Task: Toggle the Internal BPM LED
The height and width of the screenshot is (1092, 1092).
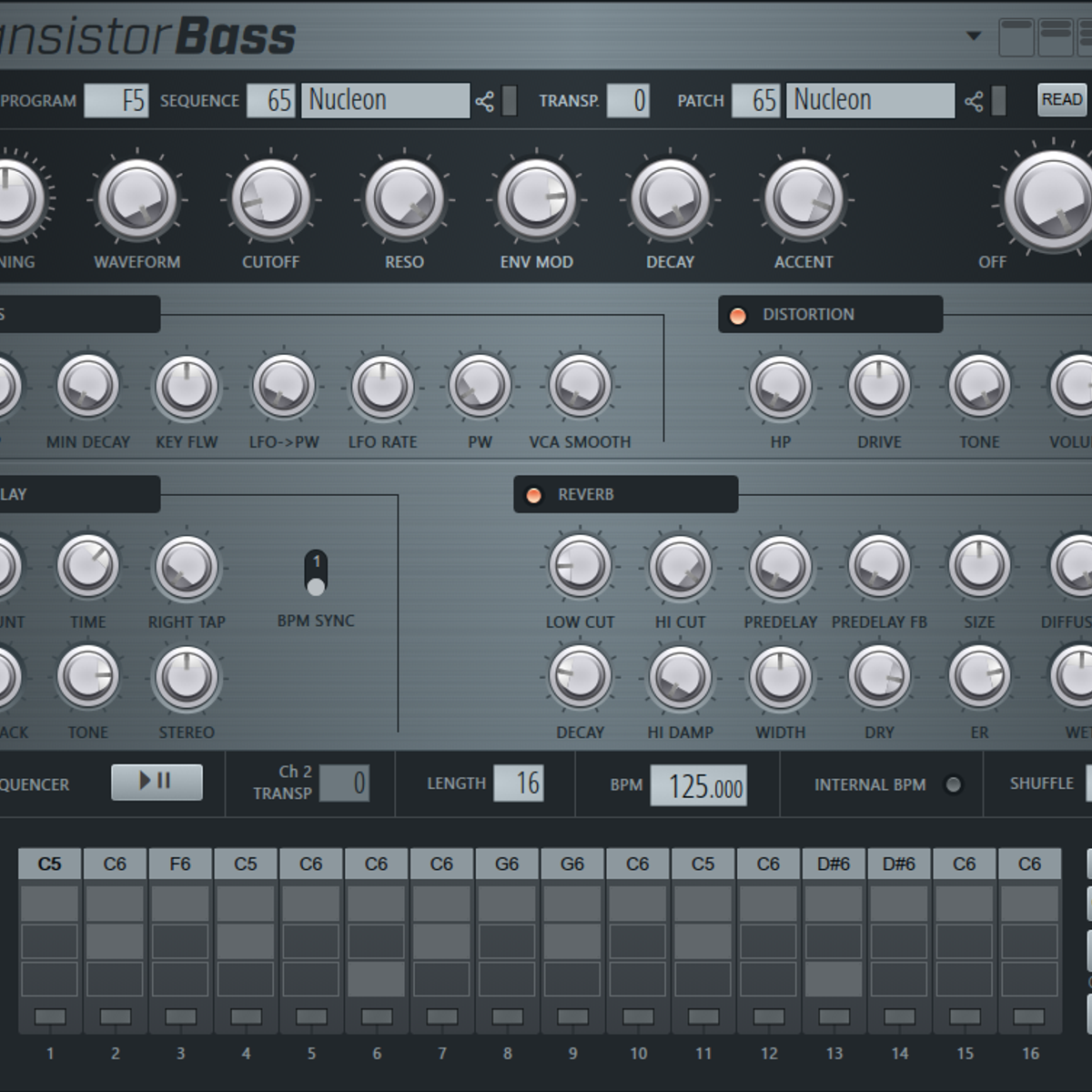Action: click(x=953, y=784)
